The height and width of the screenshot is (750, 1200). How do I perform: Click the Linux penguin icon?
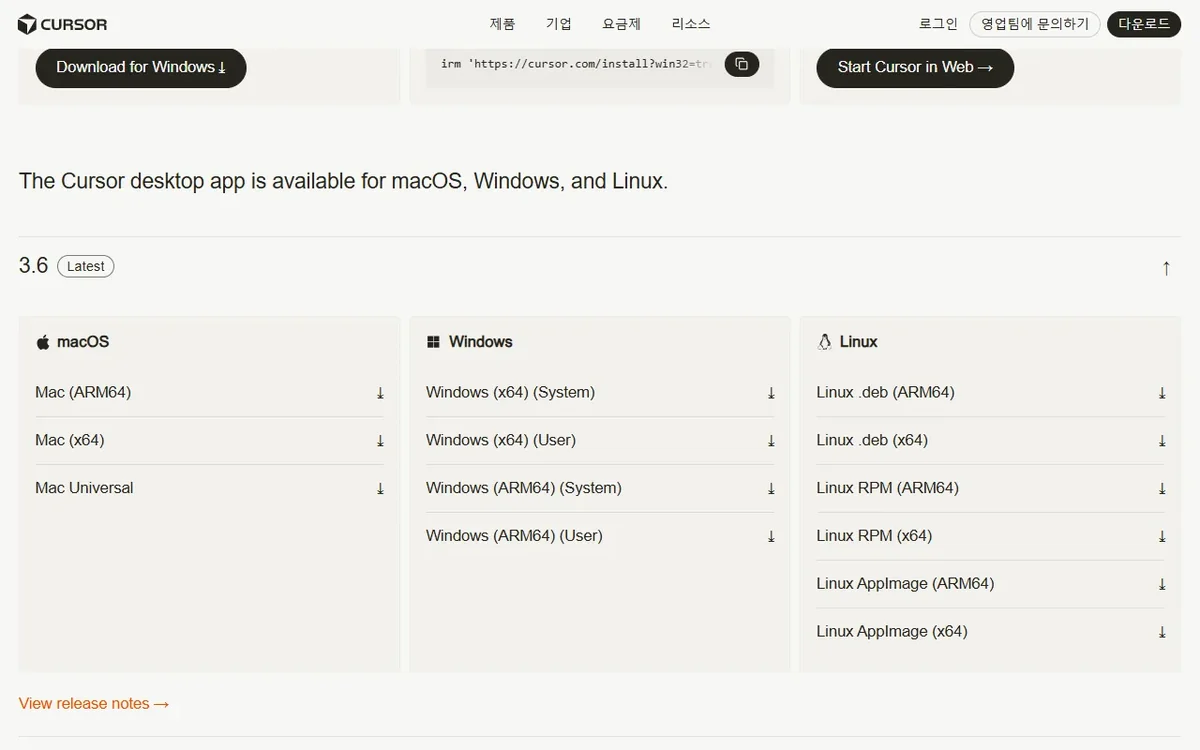coord(824,342)
